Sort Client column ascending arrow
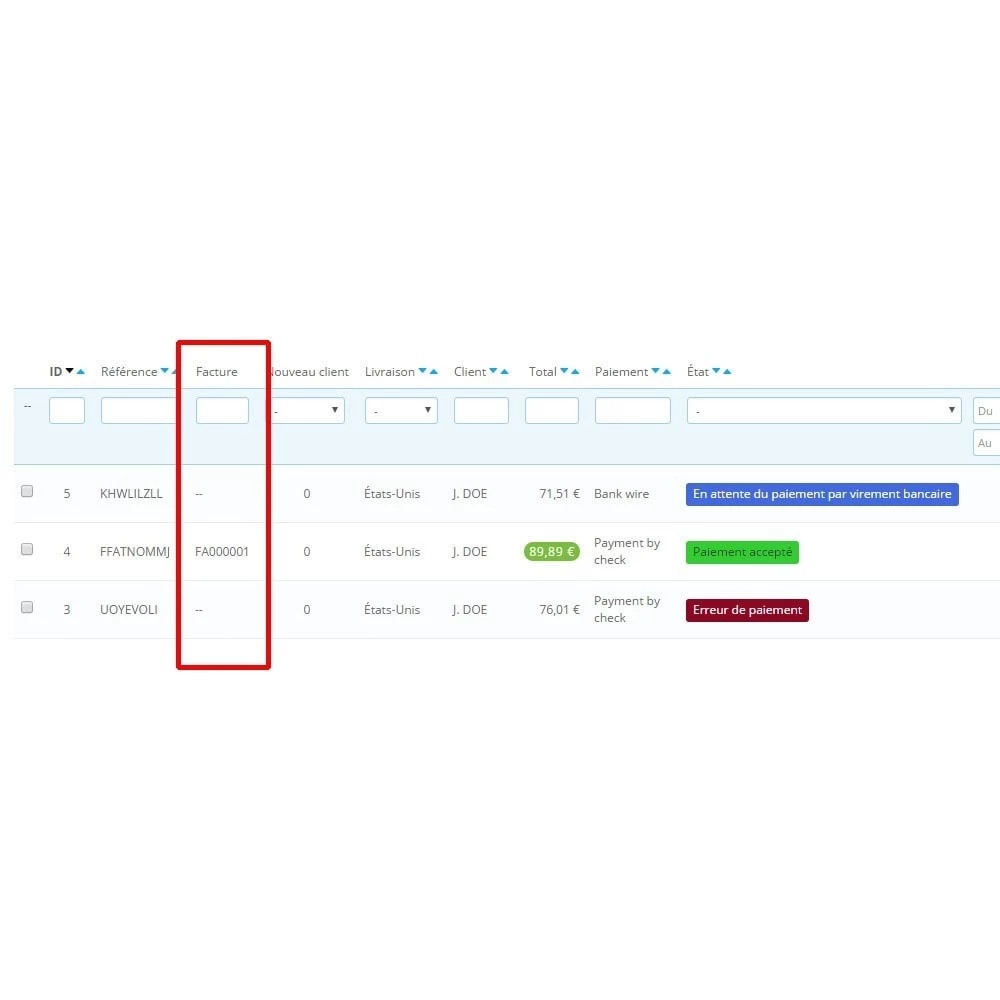Viewport: 1000px width, 1000px height. [x=504, y=371]
